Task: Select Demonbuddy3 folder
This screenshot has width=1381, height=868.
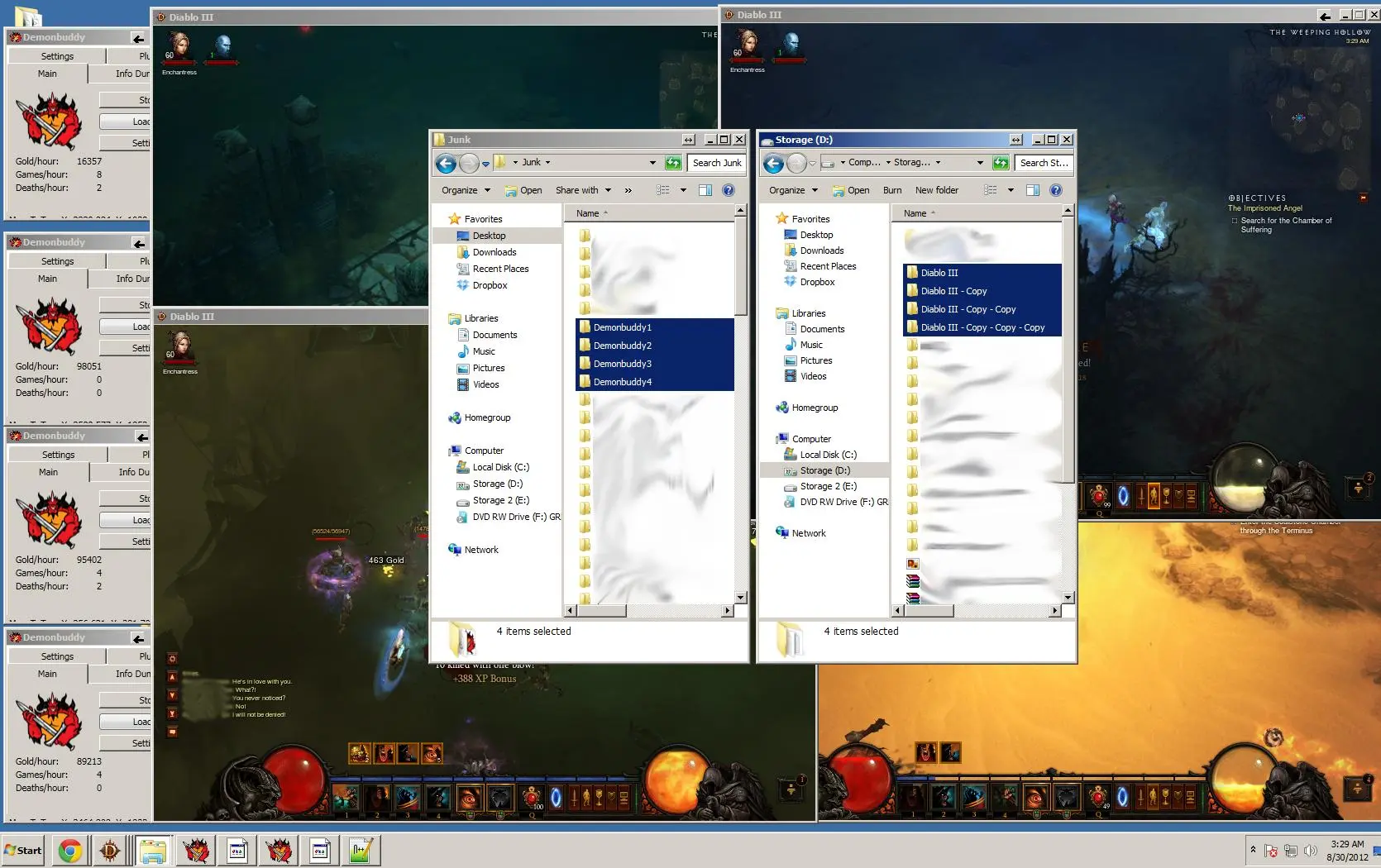Action: click(622, 364)
